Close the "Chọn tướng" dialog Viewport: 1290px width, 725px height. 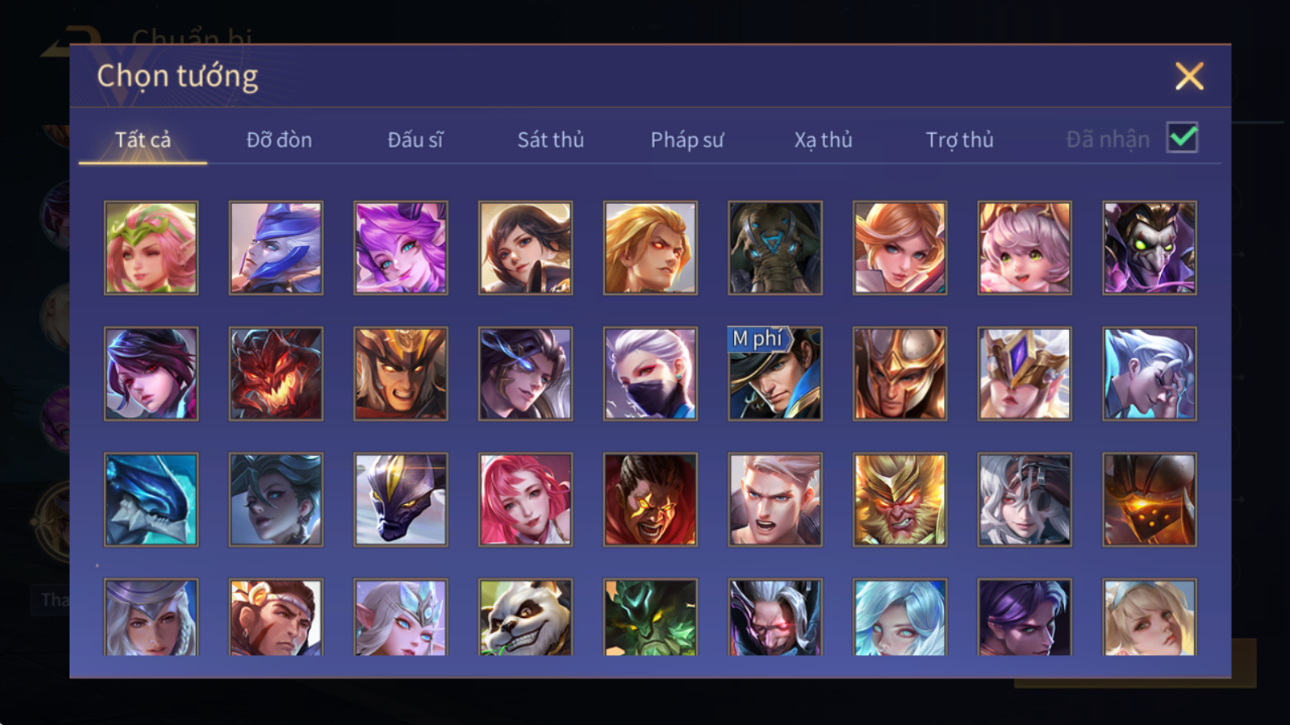1189,76
